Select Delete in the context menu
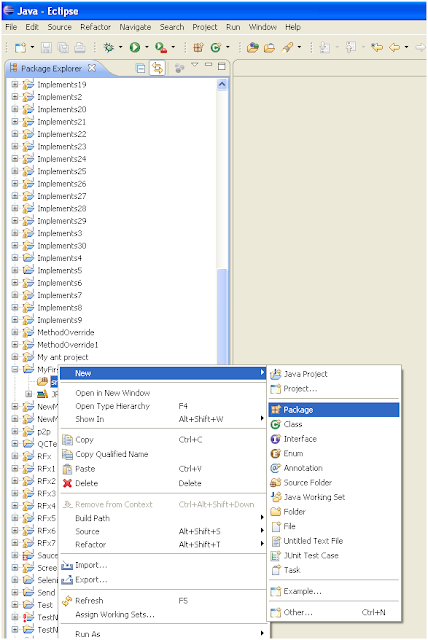Screen dimensions: 428x640 click(163, 483)
